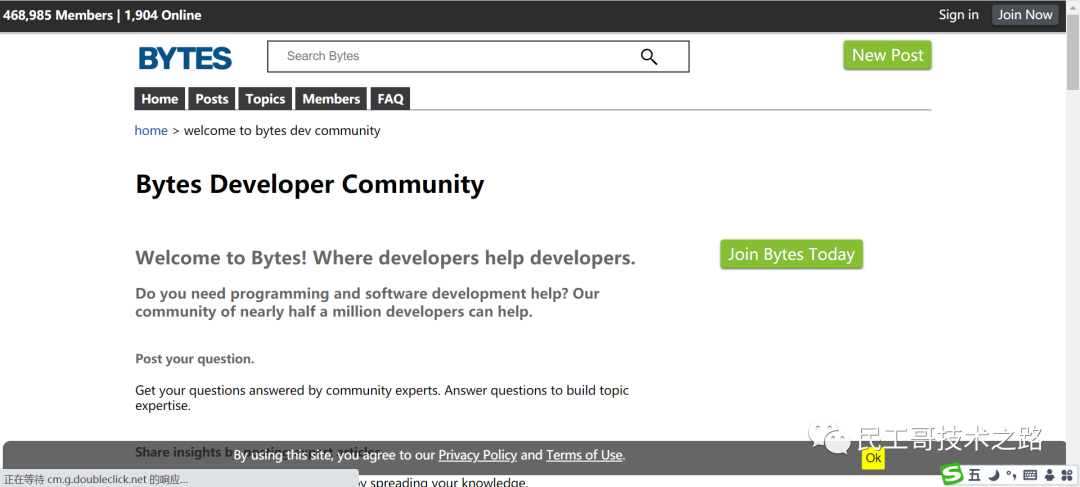Click the welcome to bytes dev community breadcrumb

282,130
